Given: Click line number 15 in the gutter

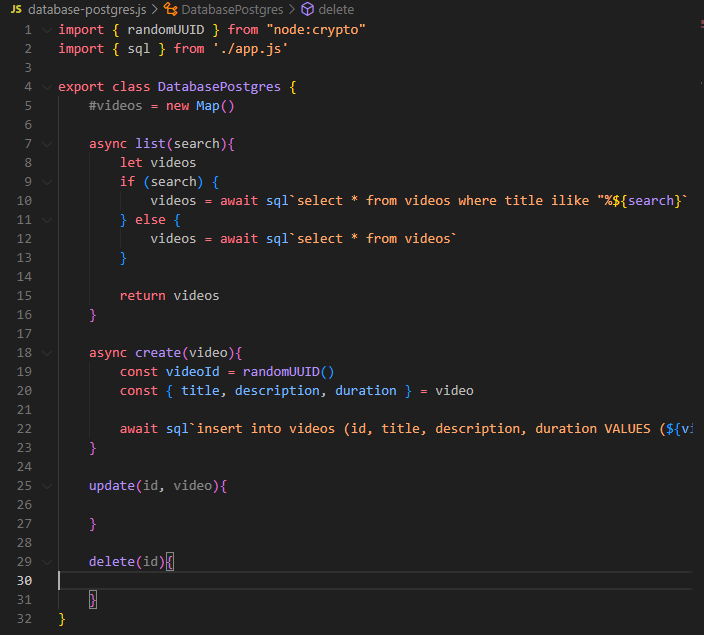Looking at the screenshot, I should tap(24, 296).
